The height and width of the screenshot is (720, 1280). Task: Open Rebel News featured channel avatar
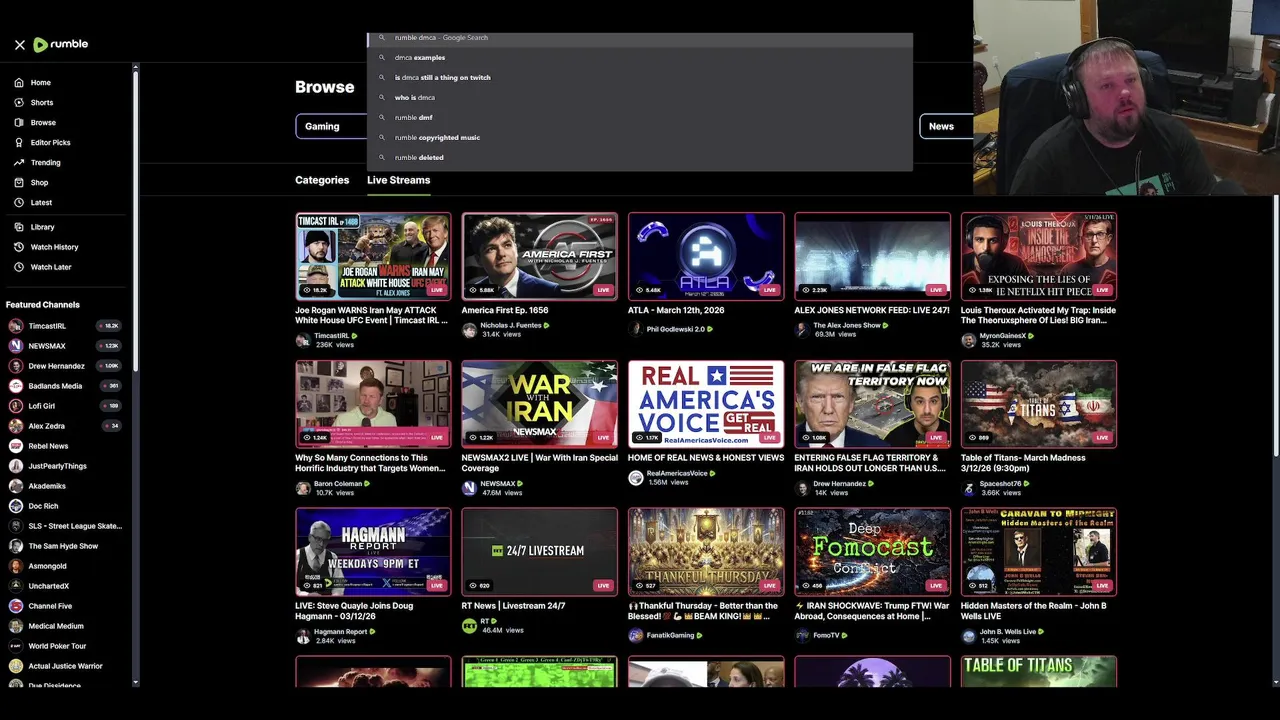tap(16, 446)
